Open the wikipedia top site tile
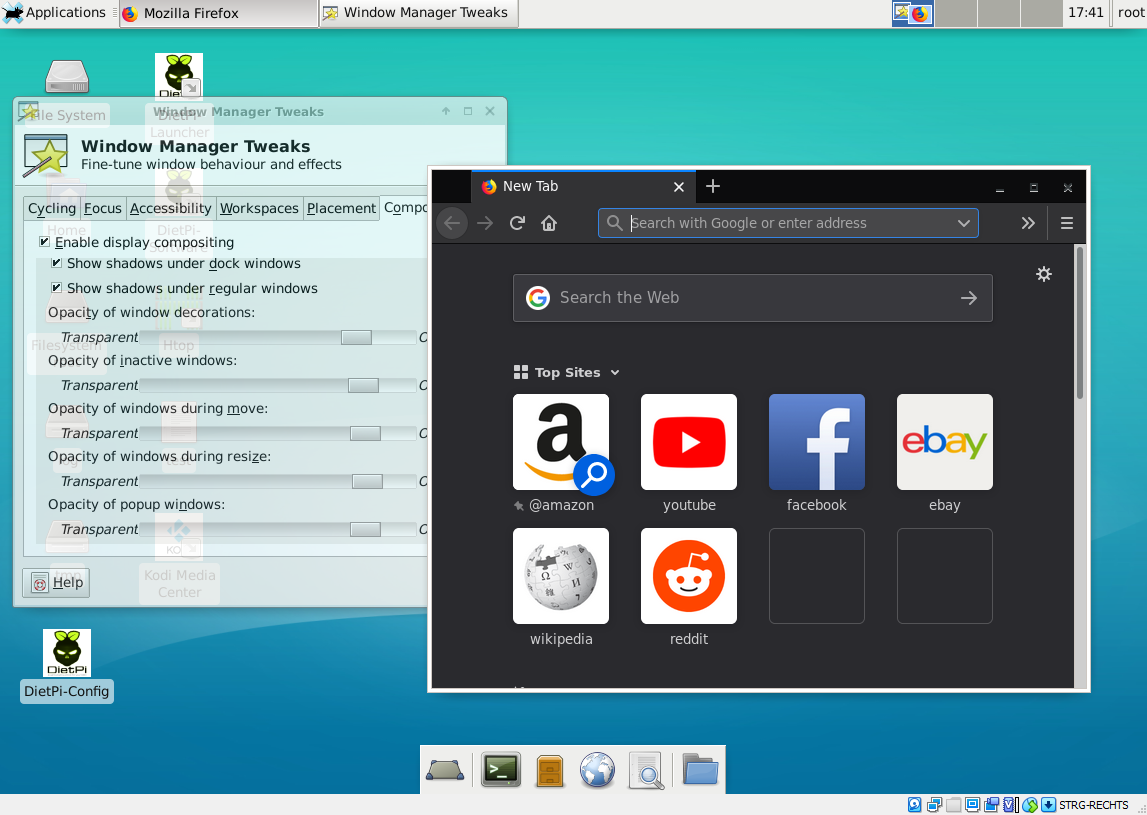Image resolution: width=1147 pixels, height=815 pixels. coord(561,576)
